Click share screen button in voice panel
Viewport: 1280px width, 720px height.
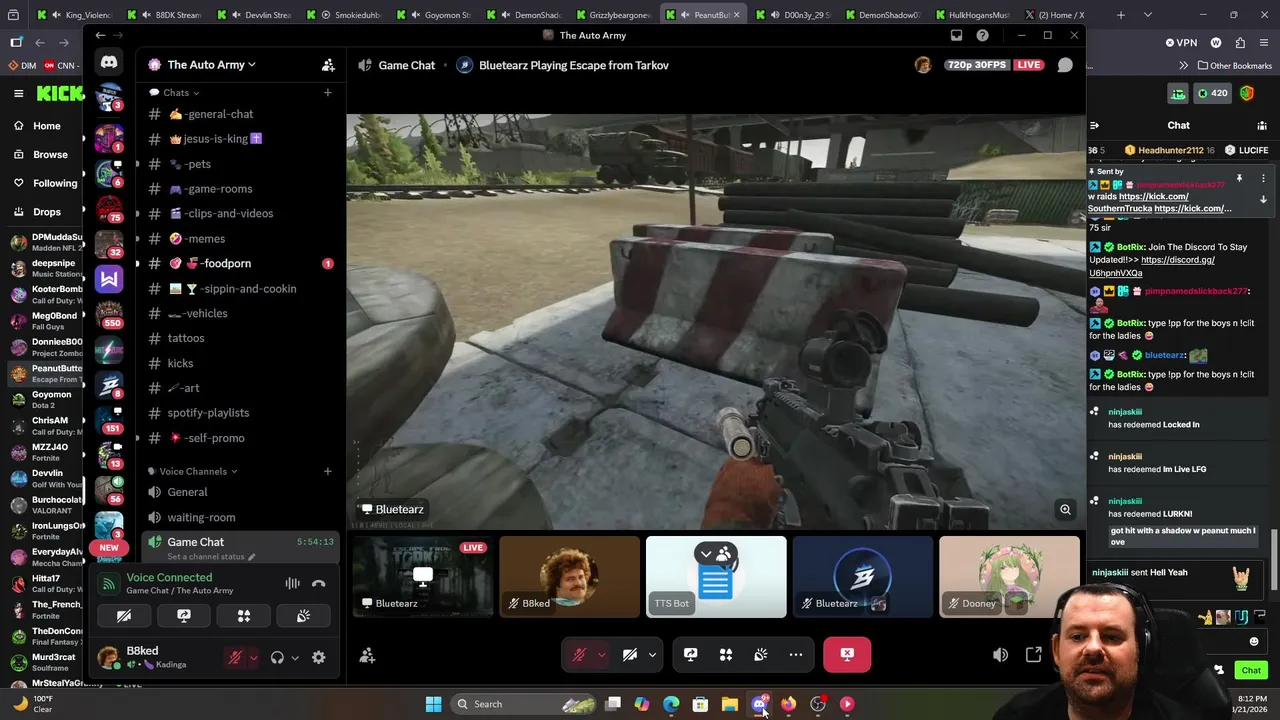coord(184,616)
